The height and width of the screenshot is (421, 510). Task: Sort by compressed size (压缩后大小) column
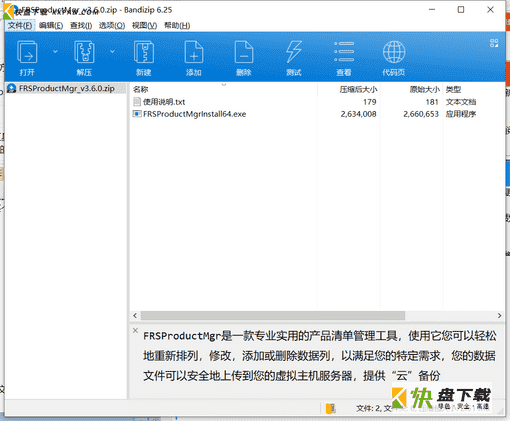[348, 89]
